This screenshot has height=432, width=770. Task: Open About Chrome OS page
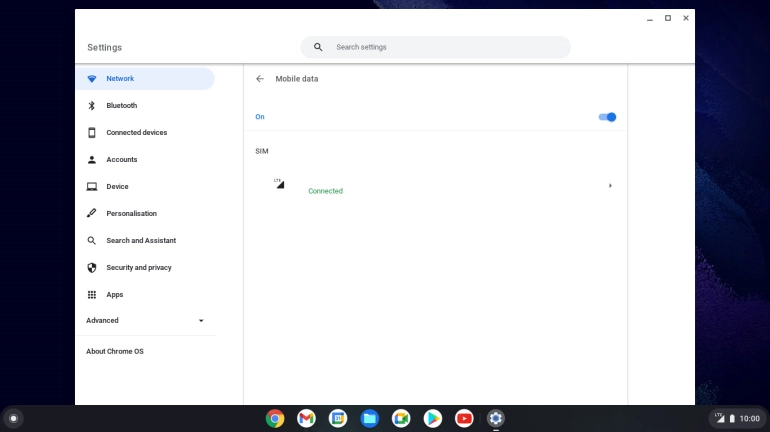coord(115,352)
